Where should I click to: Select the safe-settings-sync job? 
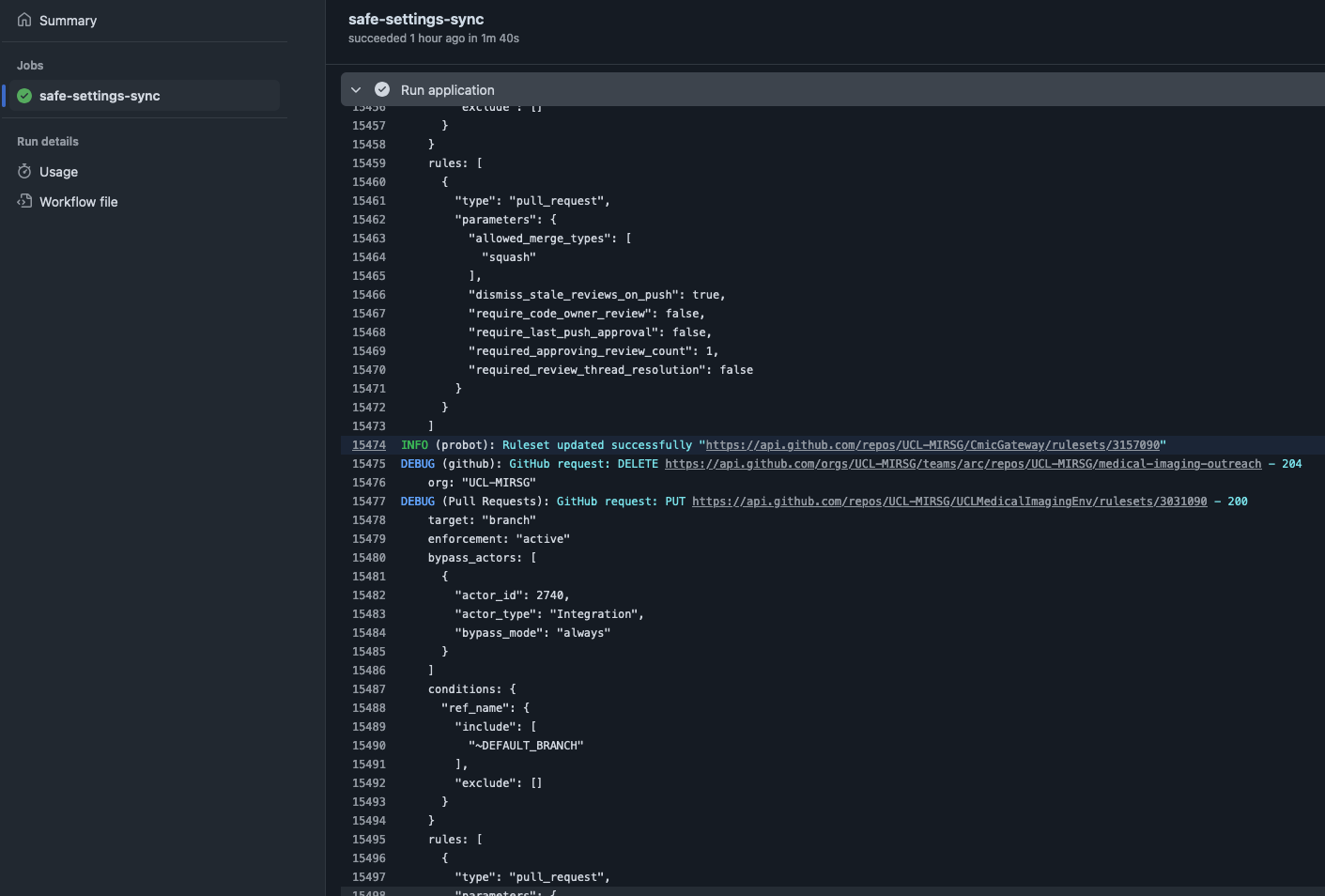[100, 96]
